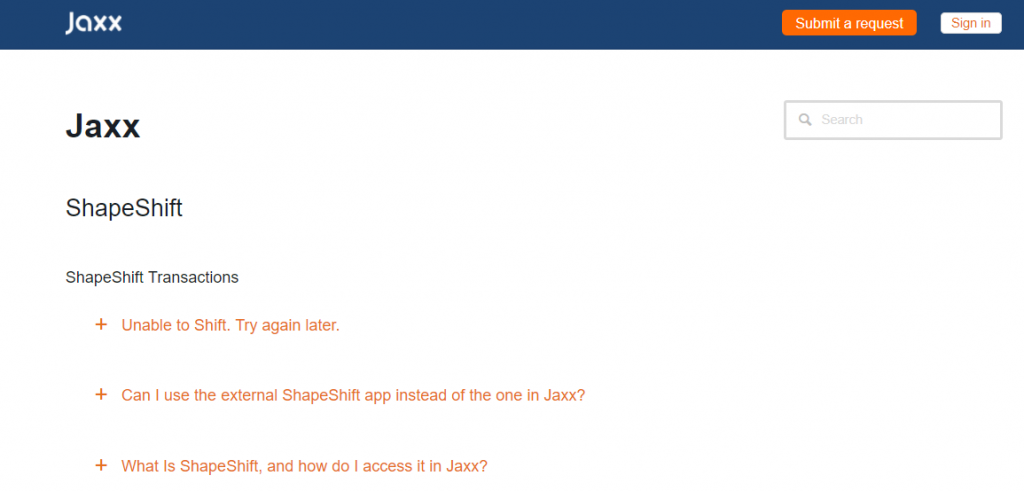Viewport: 1024px width, 491px height.
Task: Click the Submit a request button
Action: click(x=849, y=24)
